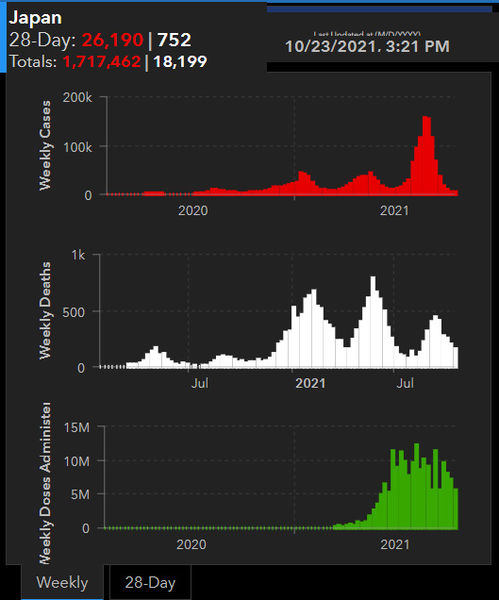Click the 500 label on deaths axis
The width and height of the screenshot is (499, 600).
(73, 312)
